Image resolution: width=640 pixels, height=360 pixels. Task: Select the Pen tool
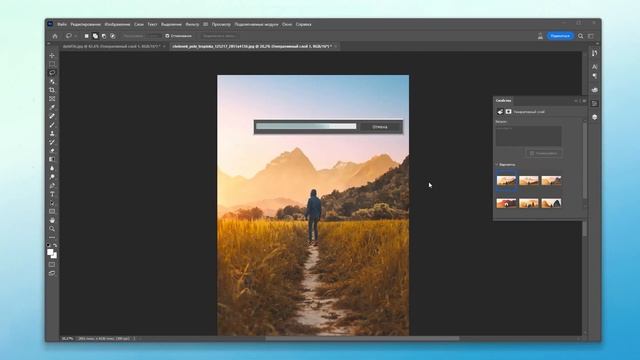tap(52, 185)
